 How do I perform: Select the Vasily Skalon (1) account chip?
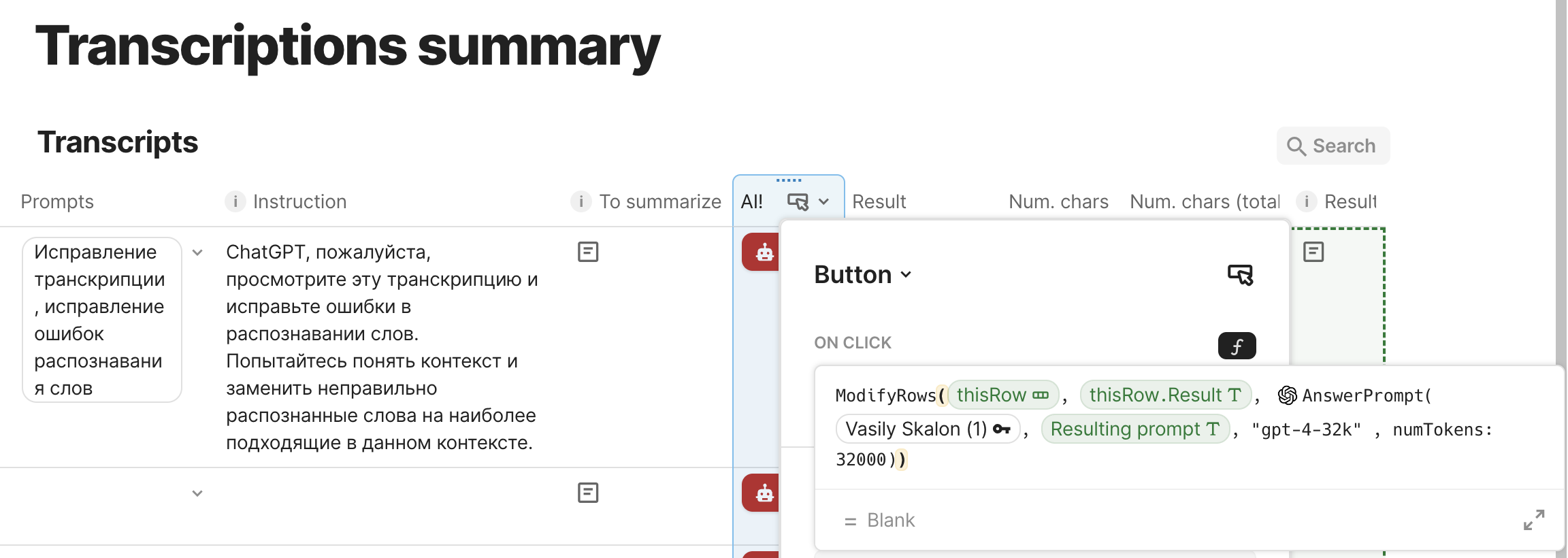pyautogui.click(x=928, y=429)
